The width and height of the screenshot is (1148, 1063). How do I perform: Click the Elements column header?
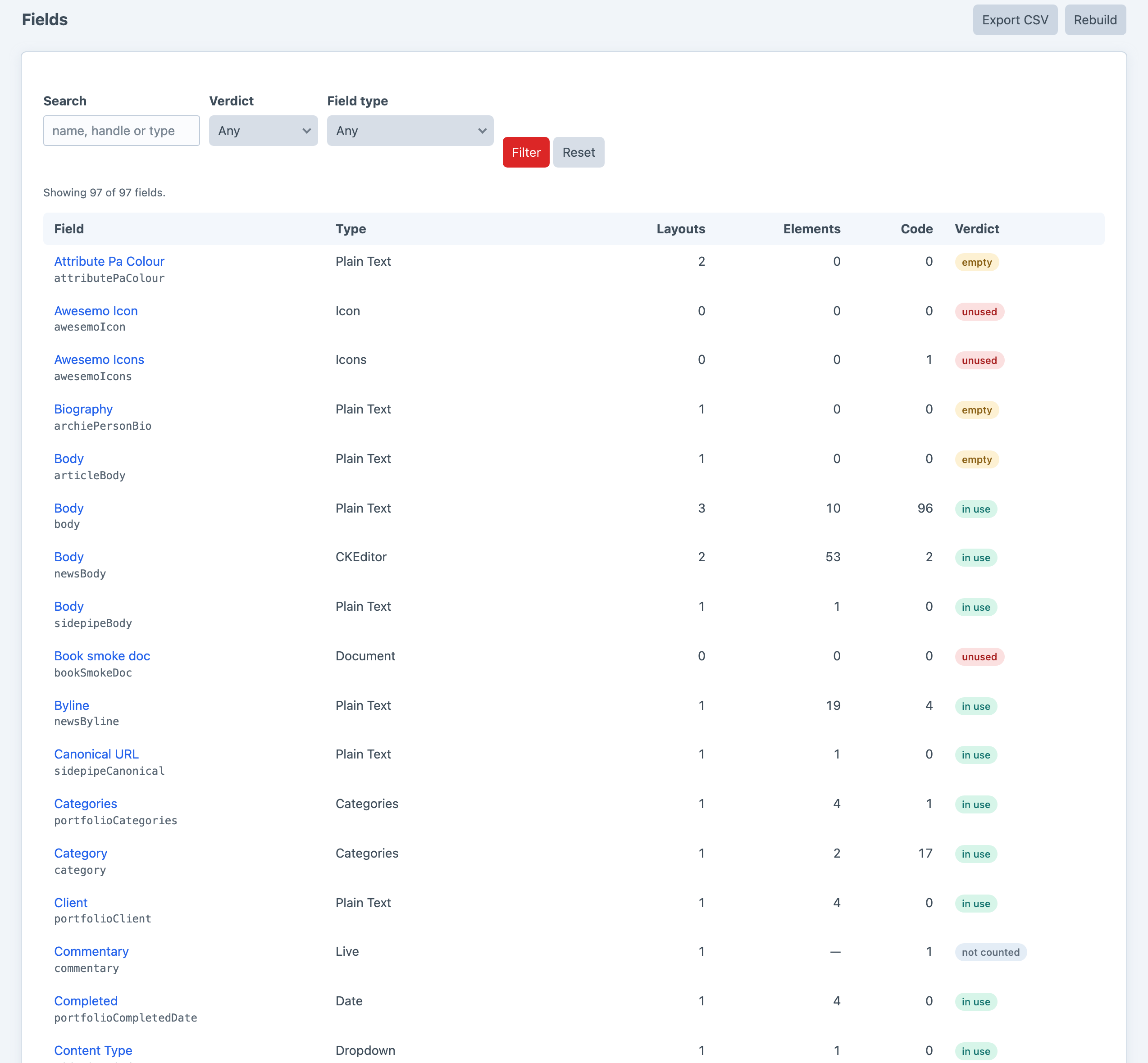811,229
